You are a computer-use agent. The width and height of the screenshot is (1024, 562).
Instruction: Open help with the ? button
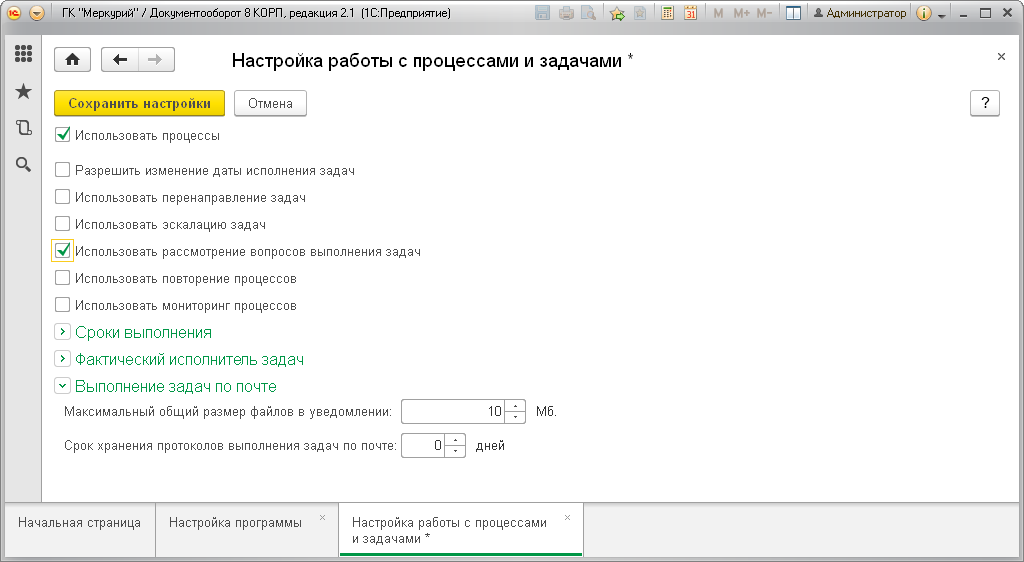[985, 103]
